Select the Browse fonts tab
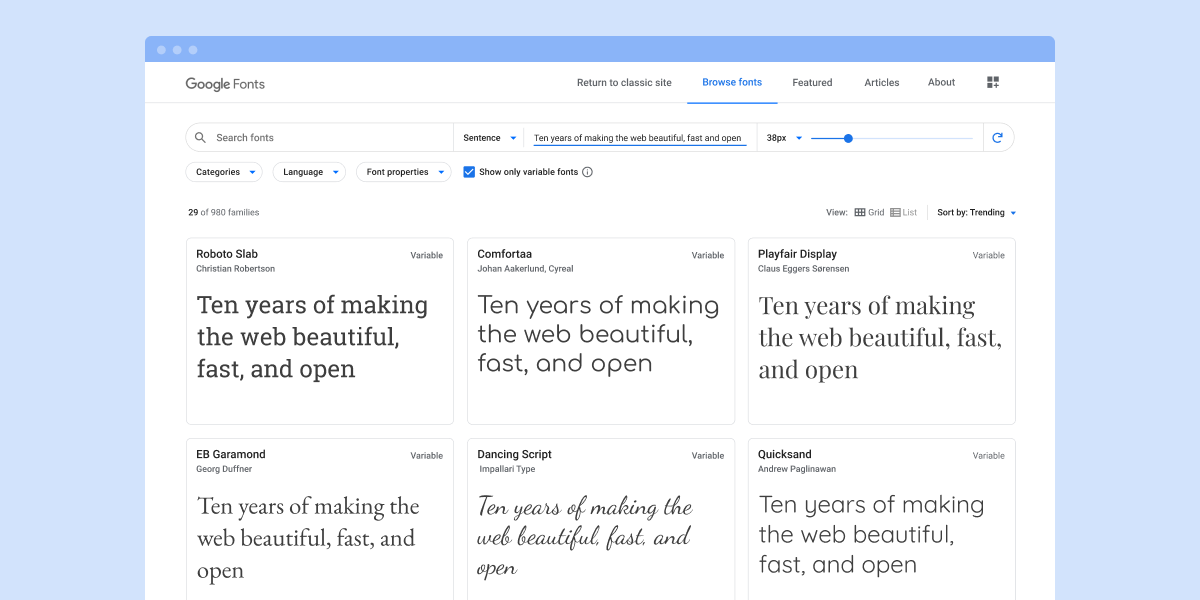1200x600 pixels. (732, 83)
